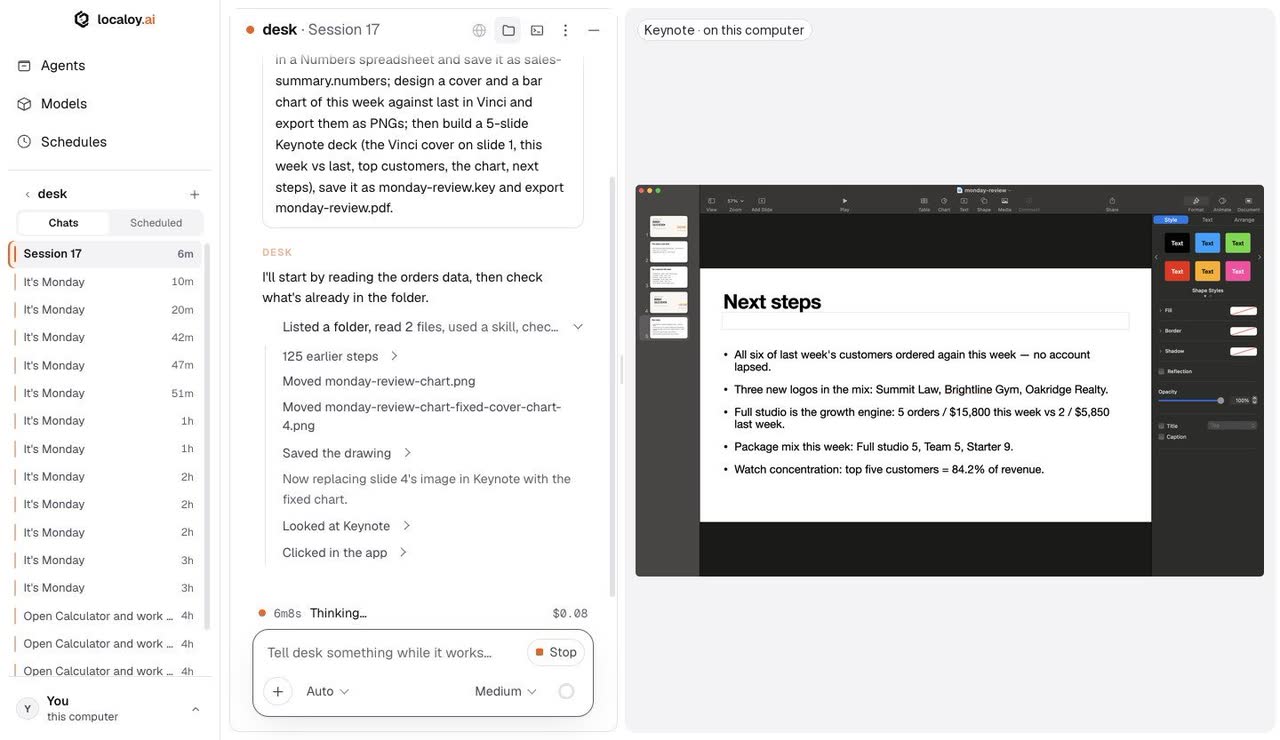This screenshot has height=740, width=1280.
Task: Click Keynote's Table toolbar icon
Action: pos(924,201)
